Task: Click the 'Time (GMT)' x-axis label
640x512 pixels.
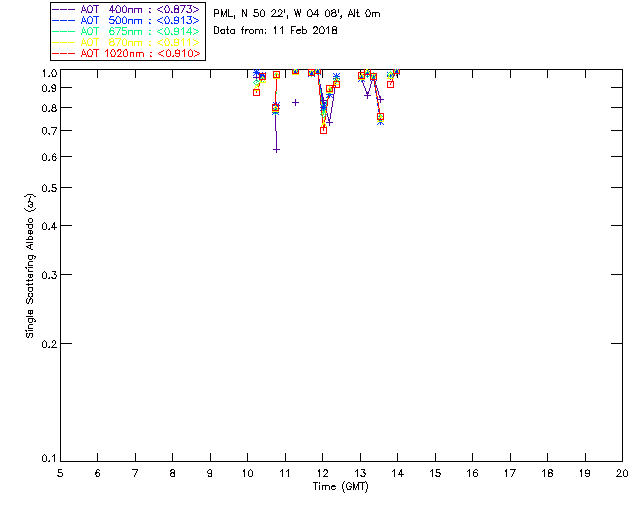Action: click(x=341, y=486)
